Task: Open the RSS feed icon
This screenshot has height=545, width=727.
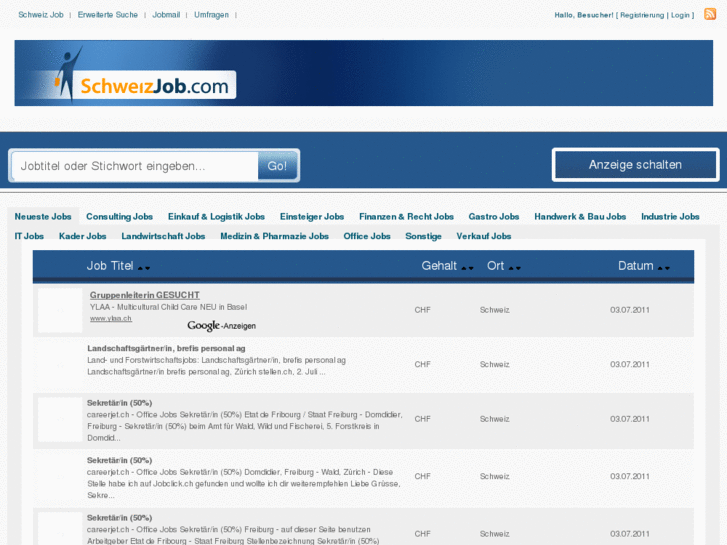Action: click(x=710, y=14)
